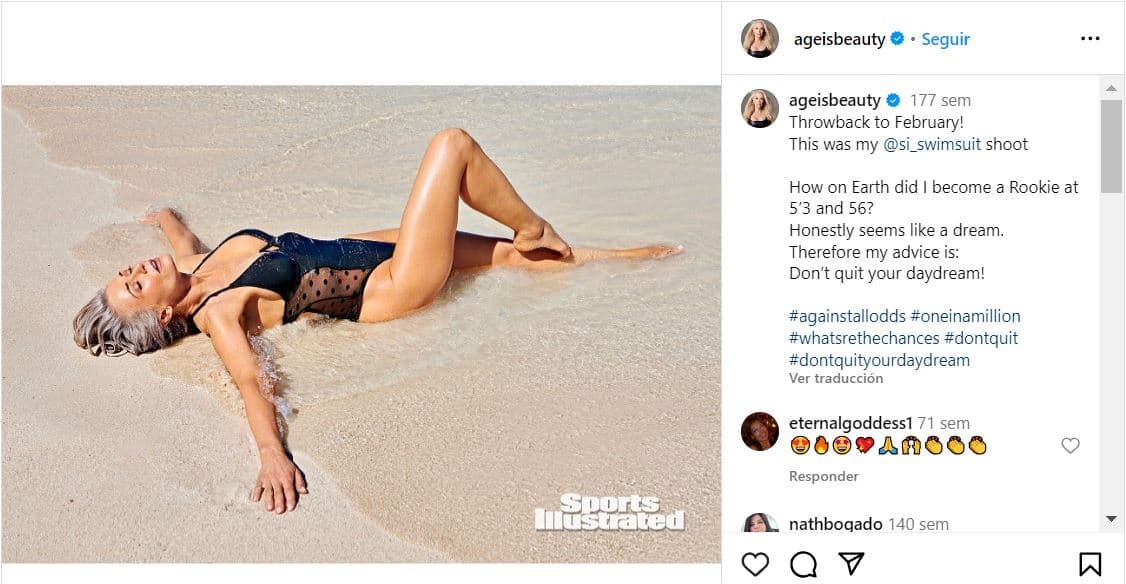Open the three-dot more options menu
This screenshot has width=1126, height=584.
click(1090, 39)
